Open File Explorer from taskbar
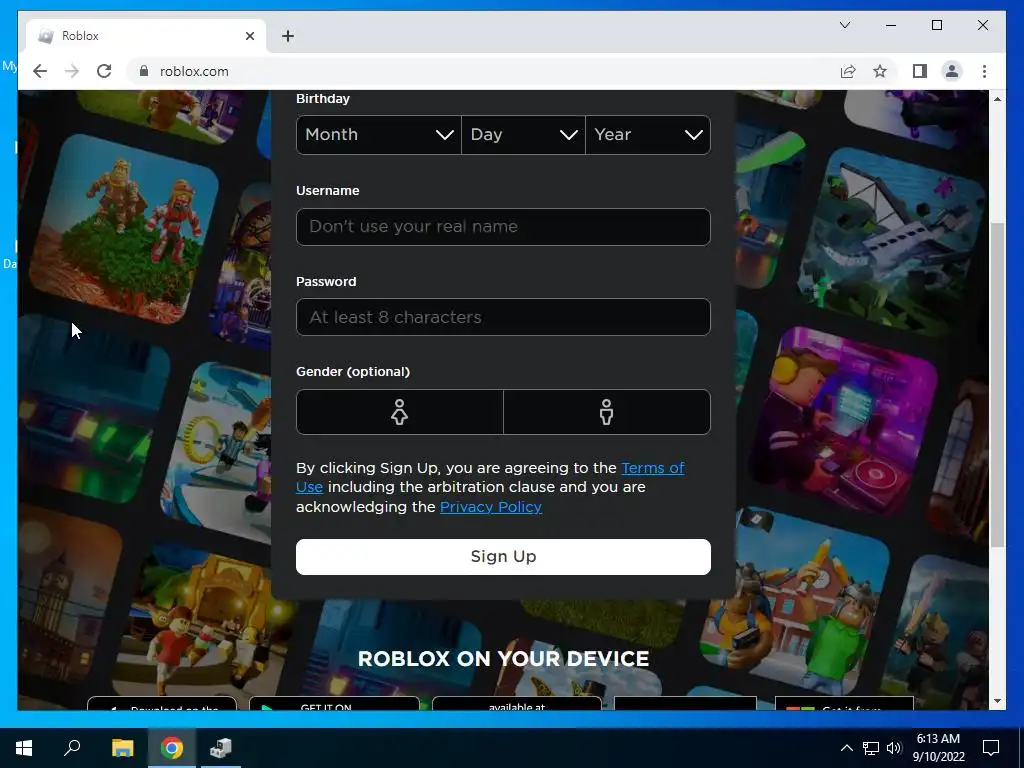1024x768 pixels. point(122,748)
